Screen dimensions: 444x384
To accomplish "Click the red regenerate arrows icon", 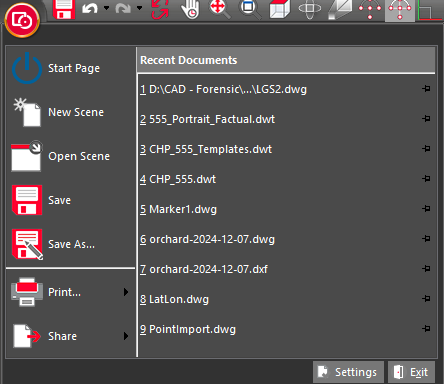I will [x=160, y=9].
